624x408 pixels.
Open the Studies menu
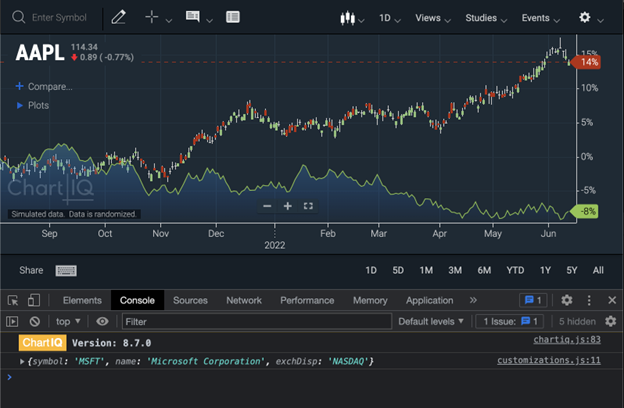point(486,18)
